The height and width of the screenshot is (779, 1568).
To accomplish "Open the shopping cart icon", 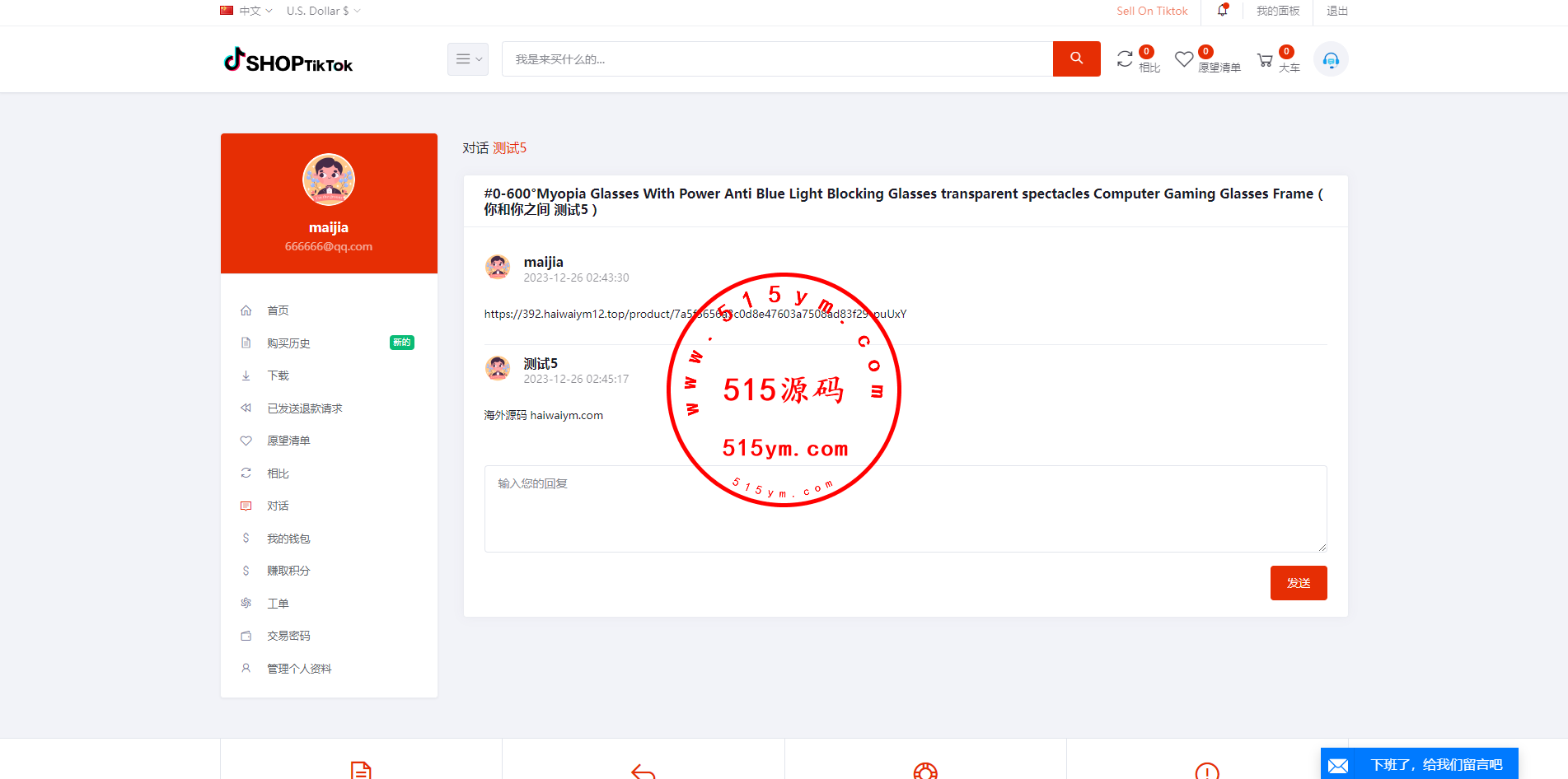I will [x=1265, y=60].
